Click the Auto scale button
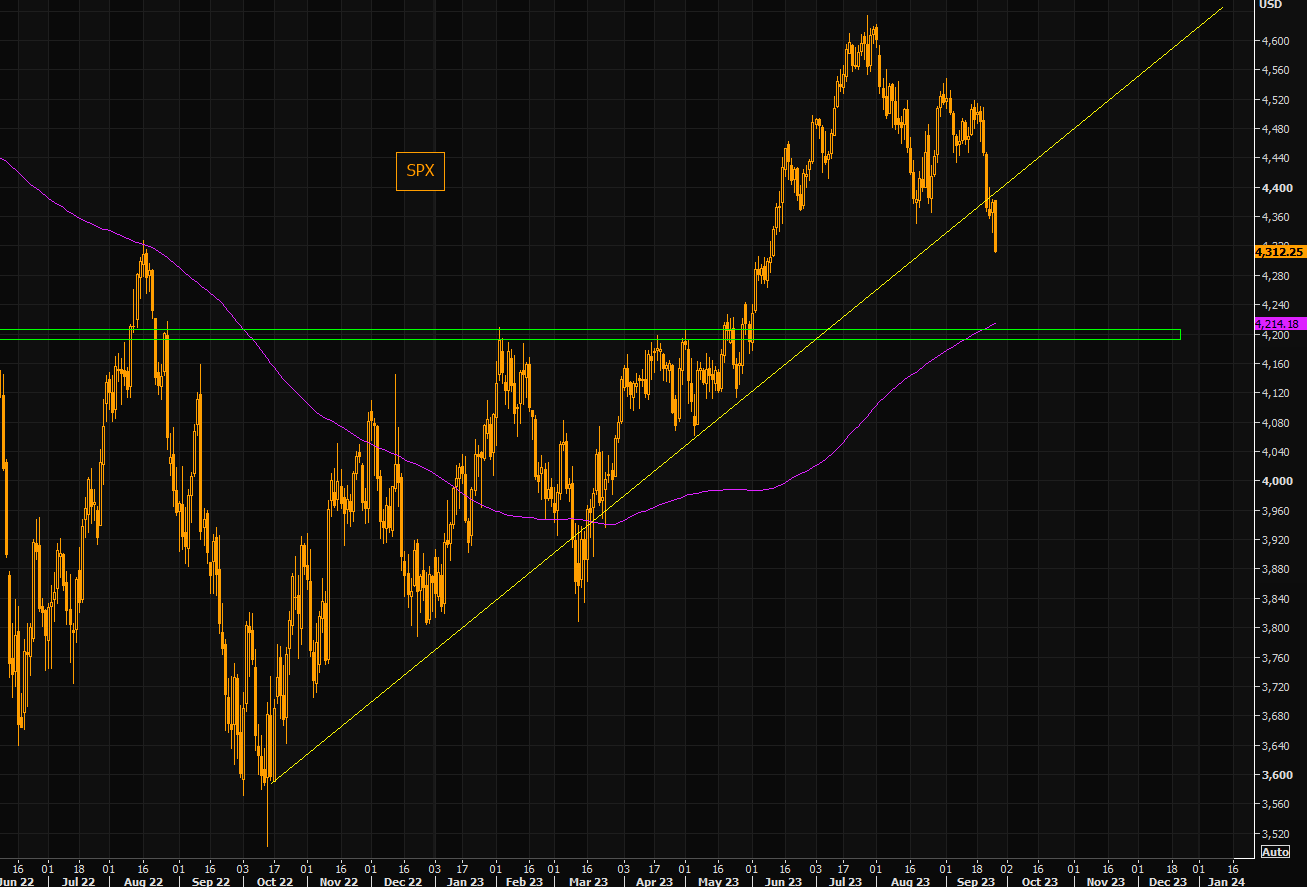Screen dimensions: 1307x887 [x=1275, y=852]
